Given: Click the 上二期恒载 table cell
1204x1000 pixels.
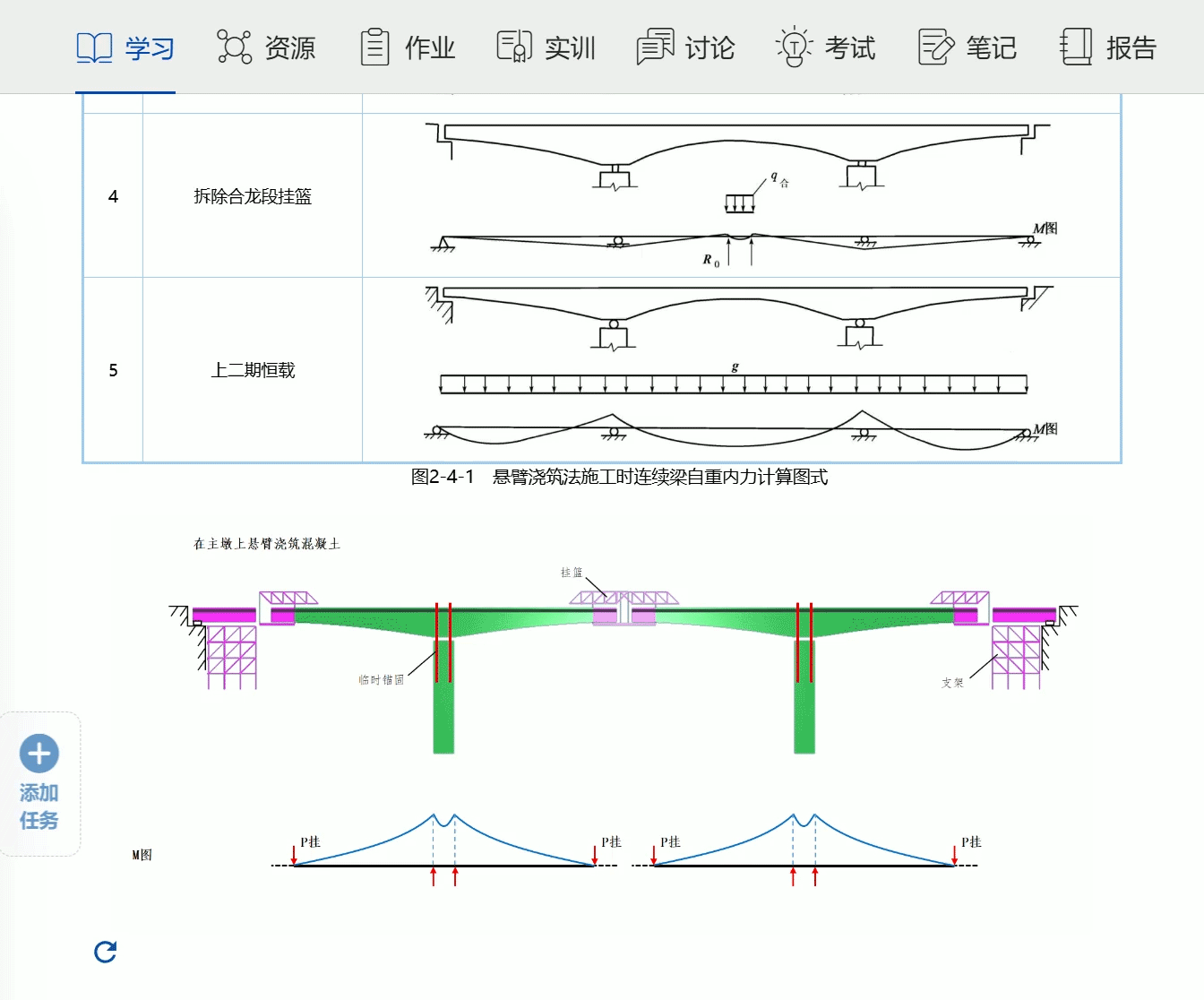Looking at the screenshot, I should click(253, 370).
